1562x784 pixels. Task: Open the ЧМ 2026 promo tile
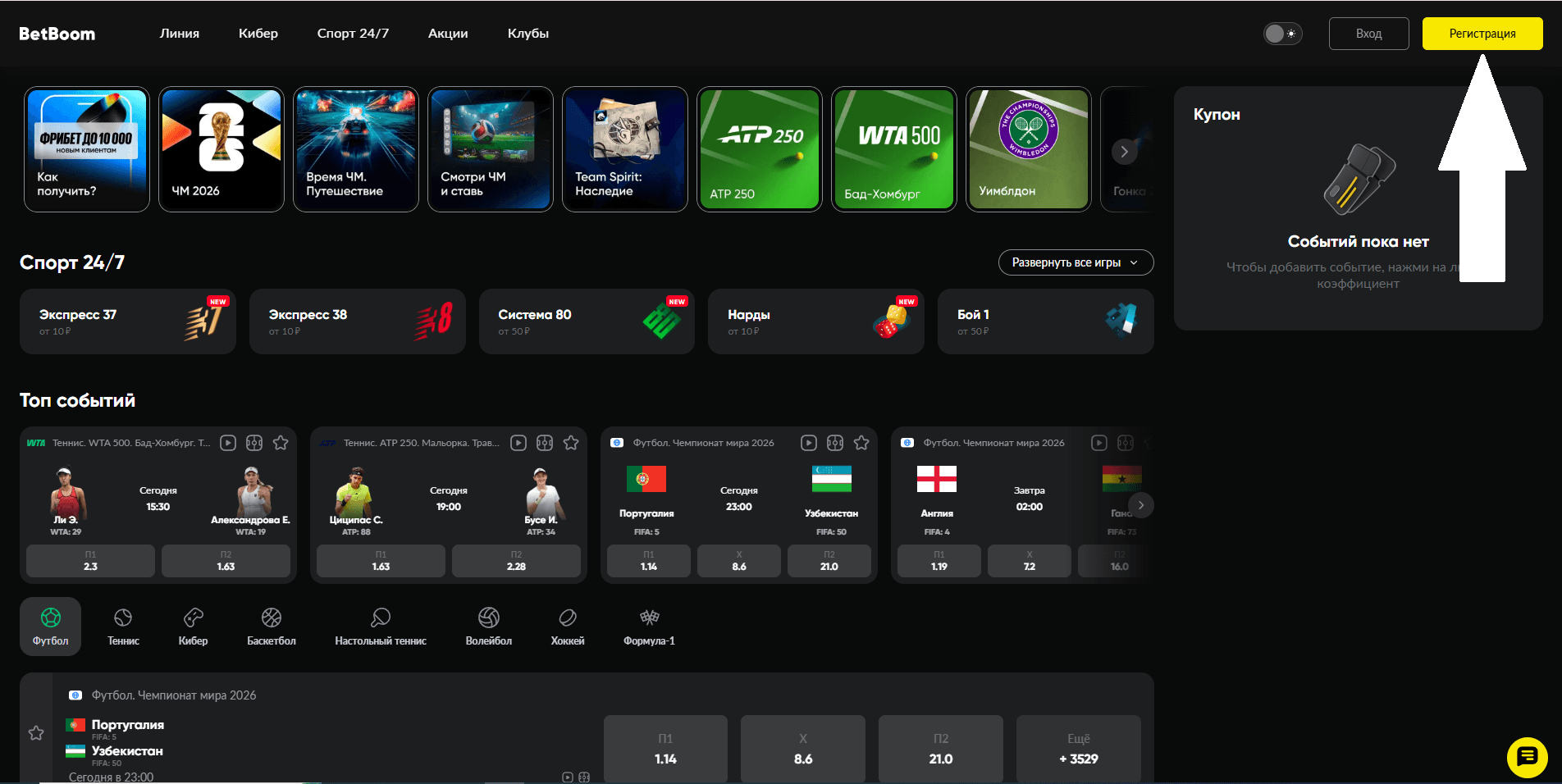[x=222, y=149]
